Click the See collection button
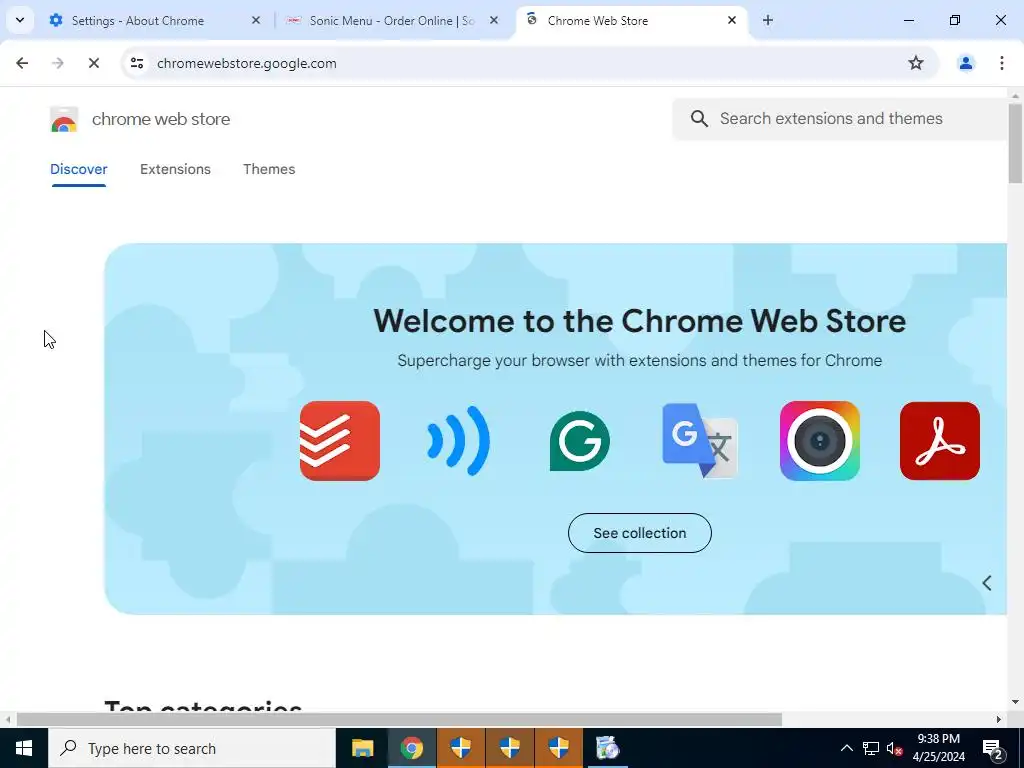Viewport: 1024px width, 768px height. (639, 533)
